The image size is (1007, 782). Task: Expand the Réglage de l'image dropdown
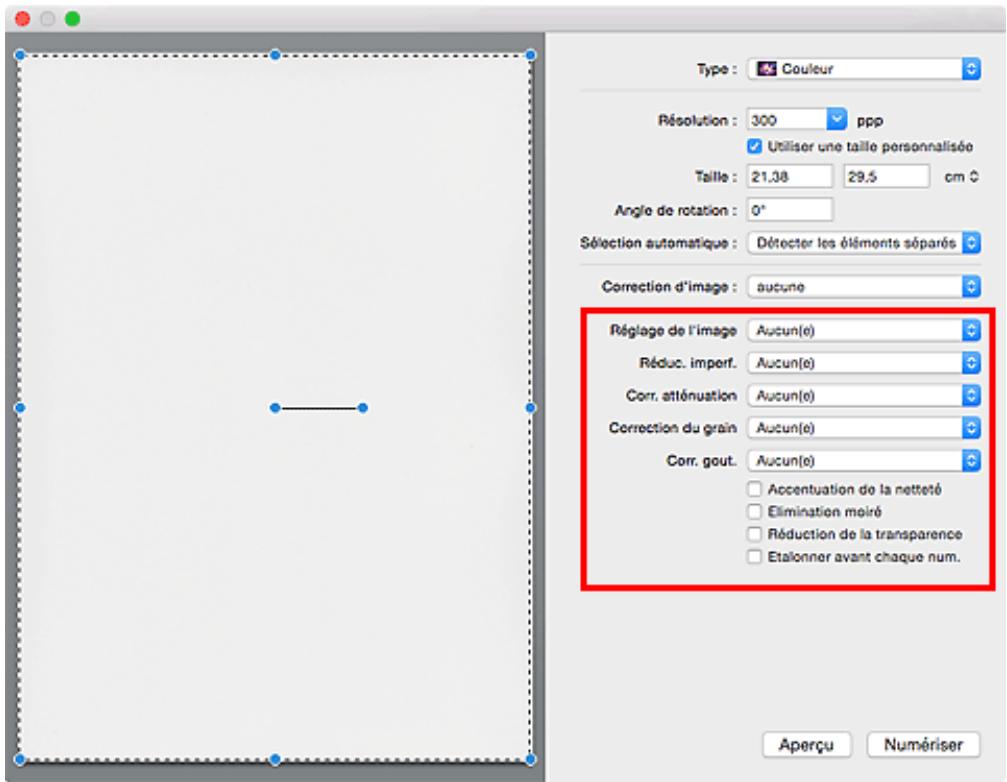coord(862,329)
